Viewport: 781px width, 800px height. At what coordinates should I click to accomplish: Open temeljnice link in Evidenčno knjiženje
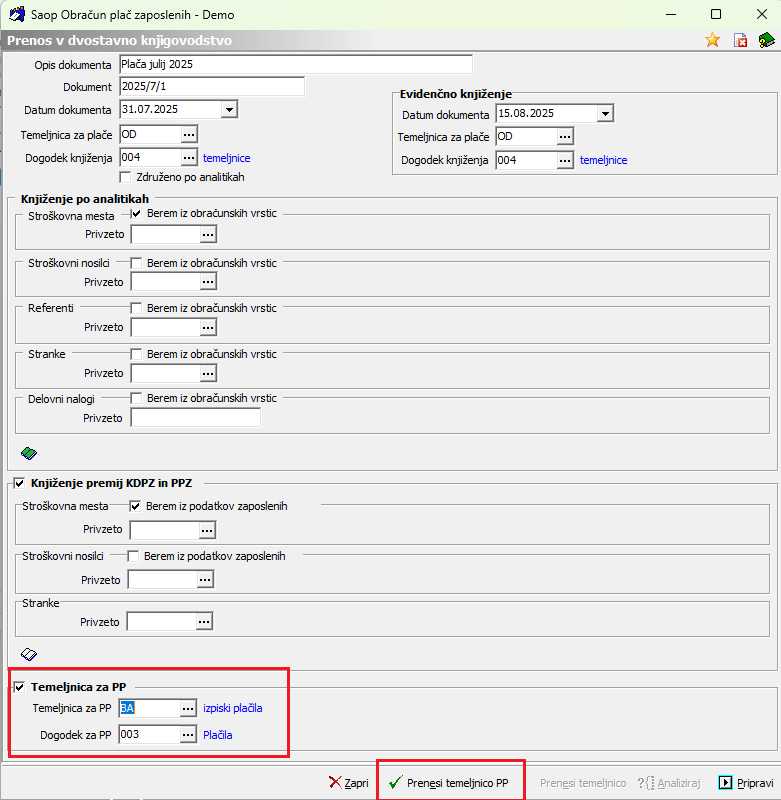[603, 160]
